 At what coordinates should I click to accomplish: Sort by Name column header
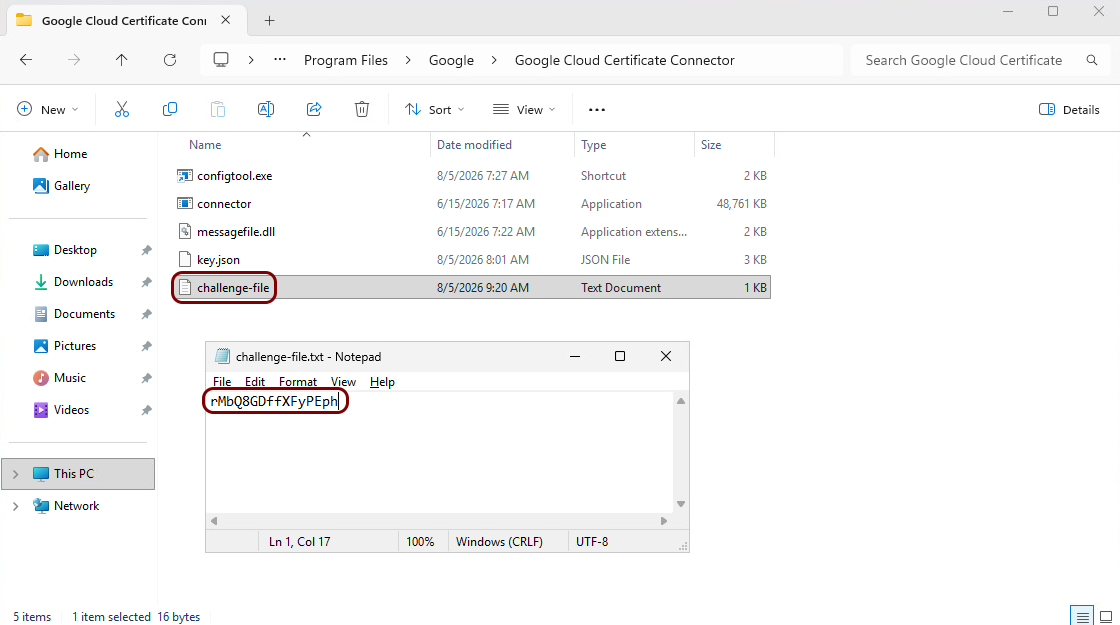[205, 144]
